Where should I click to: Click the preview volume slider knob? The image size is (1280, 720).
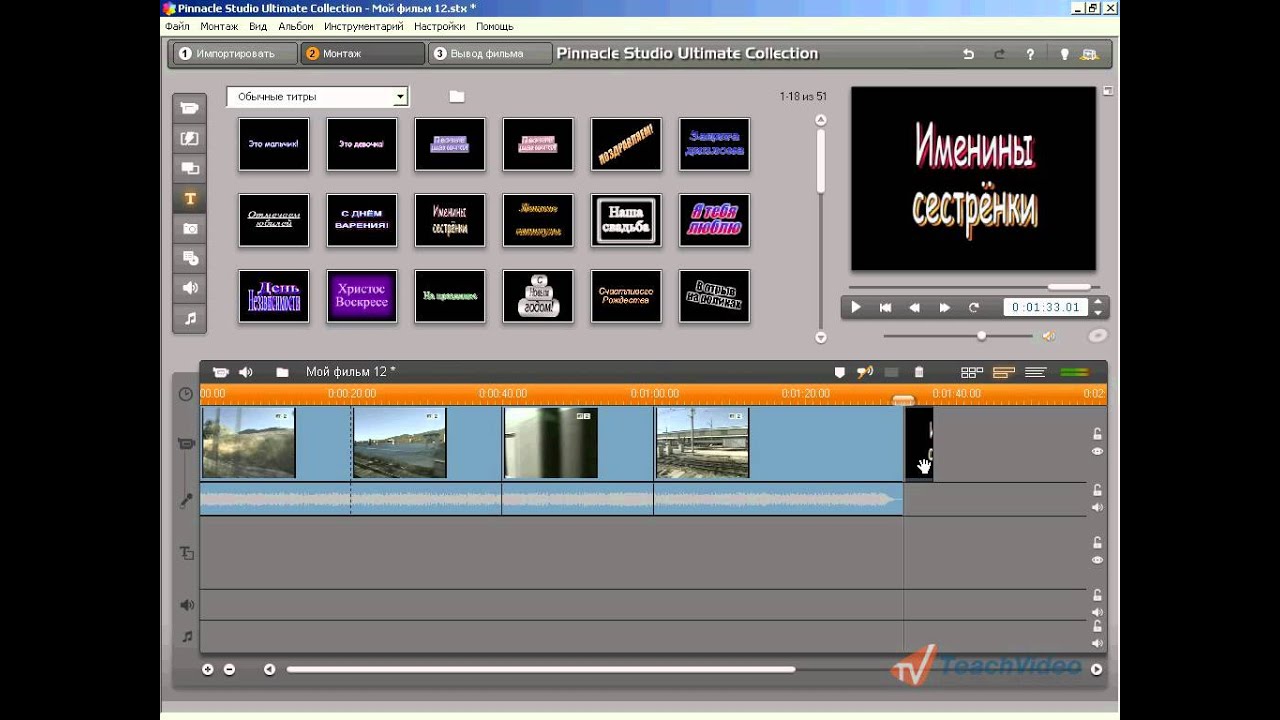coord(981,336)
